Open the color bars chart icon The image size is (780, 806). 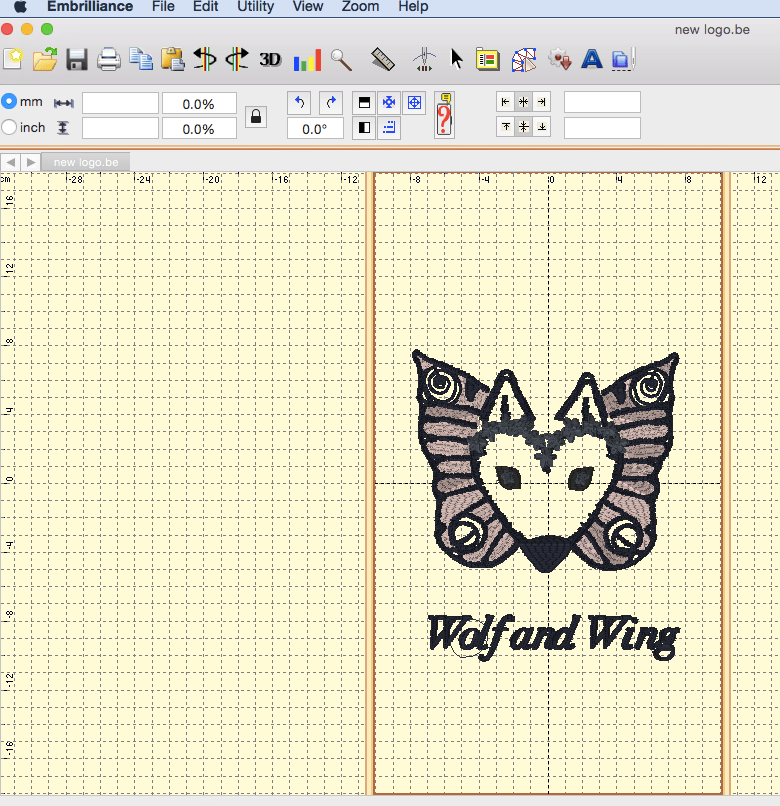coord(307,60)
